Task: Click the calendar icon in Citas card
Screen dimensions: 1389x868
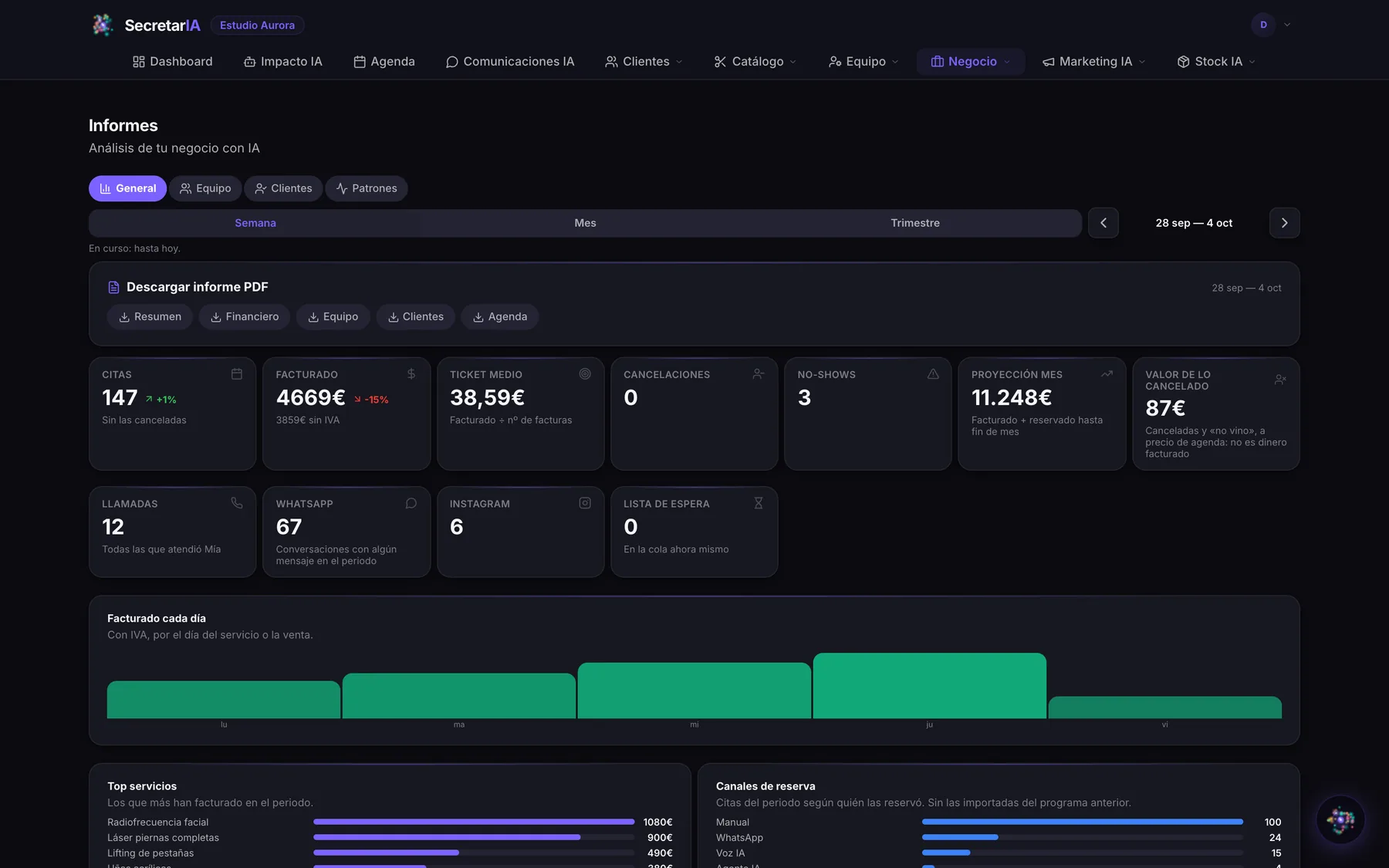Action: click(x=237, y=373)
